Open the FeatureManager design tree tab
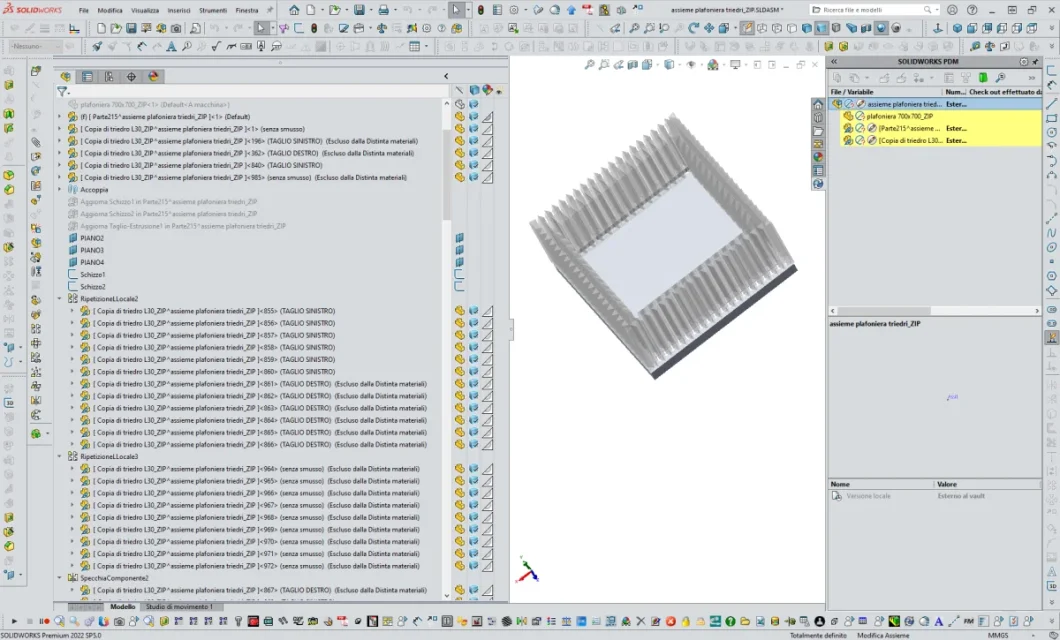This screenshot has width=1060, height=640. tap(66, 76)
